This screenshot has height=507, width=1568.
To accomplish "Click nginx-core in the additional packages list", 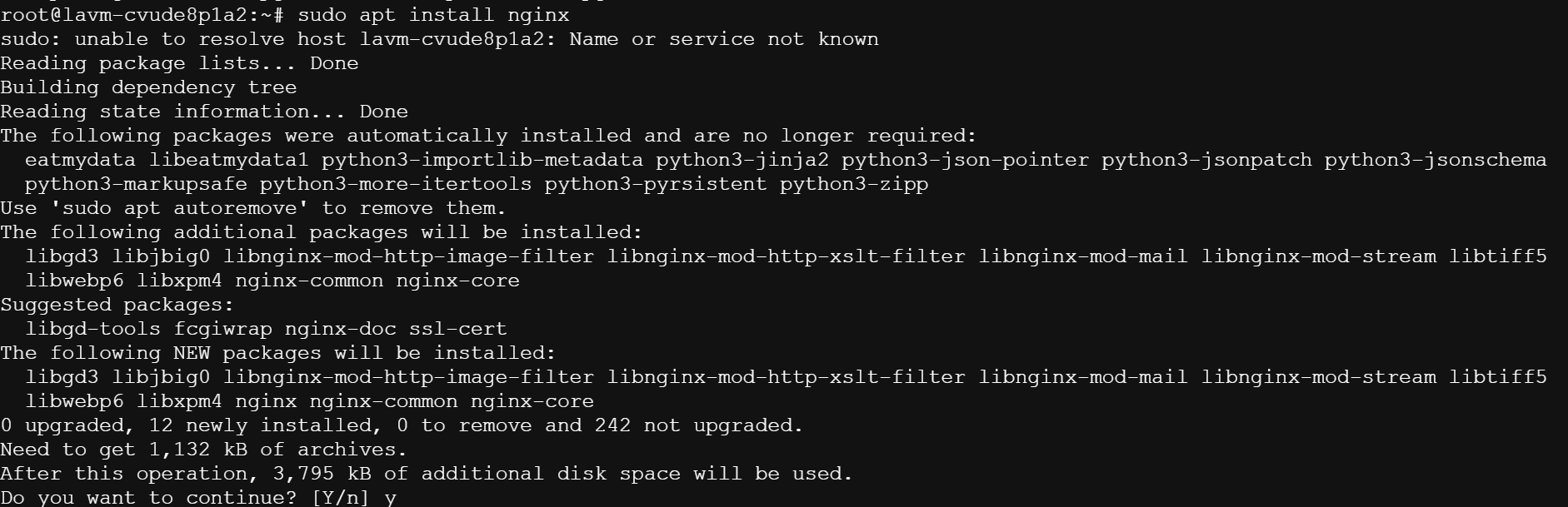I will click(x=457, y=281).
